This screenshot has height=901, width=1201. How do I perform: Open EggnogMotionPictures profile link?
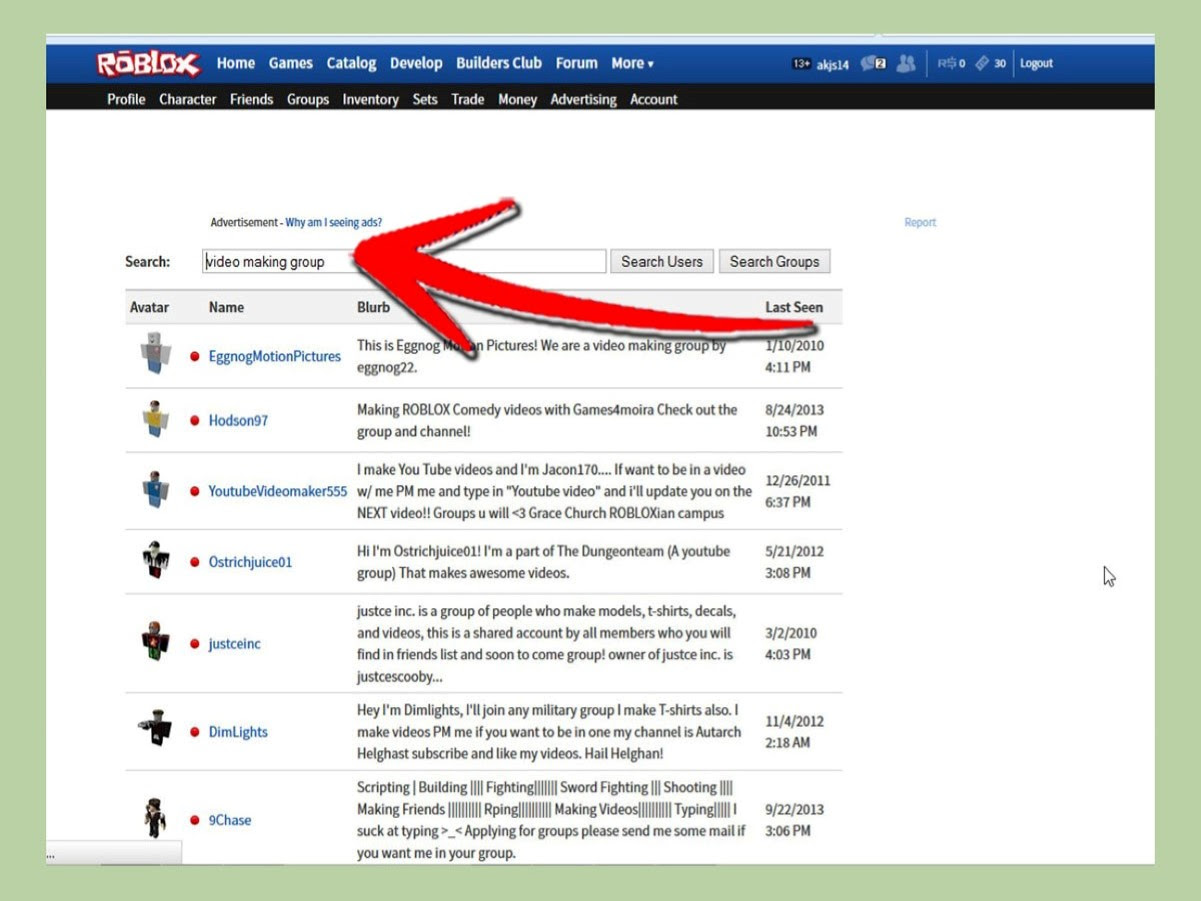275,356
